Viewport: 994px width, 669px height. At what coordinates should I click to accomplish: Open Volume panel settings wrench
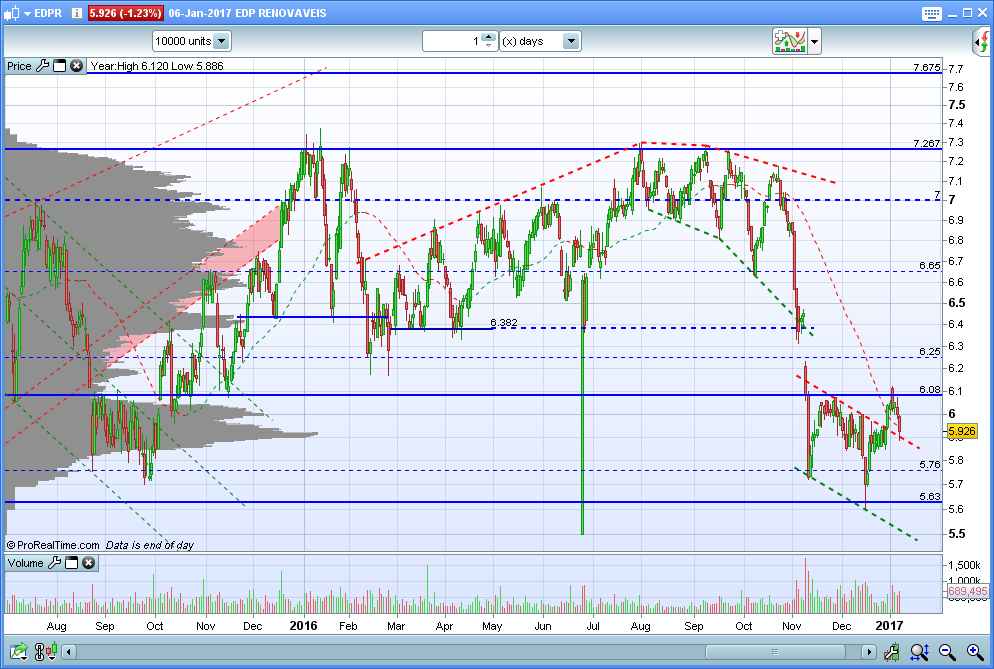point(55,563)
